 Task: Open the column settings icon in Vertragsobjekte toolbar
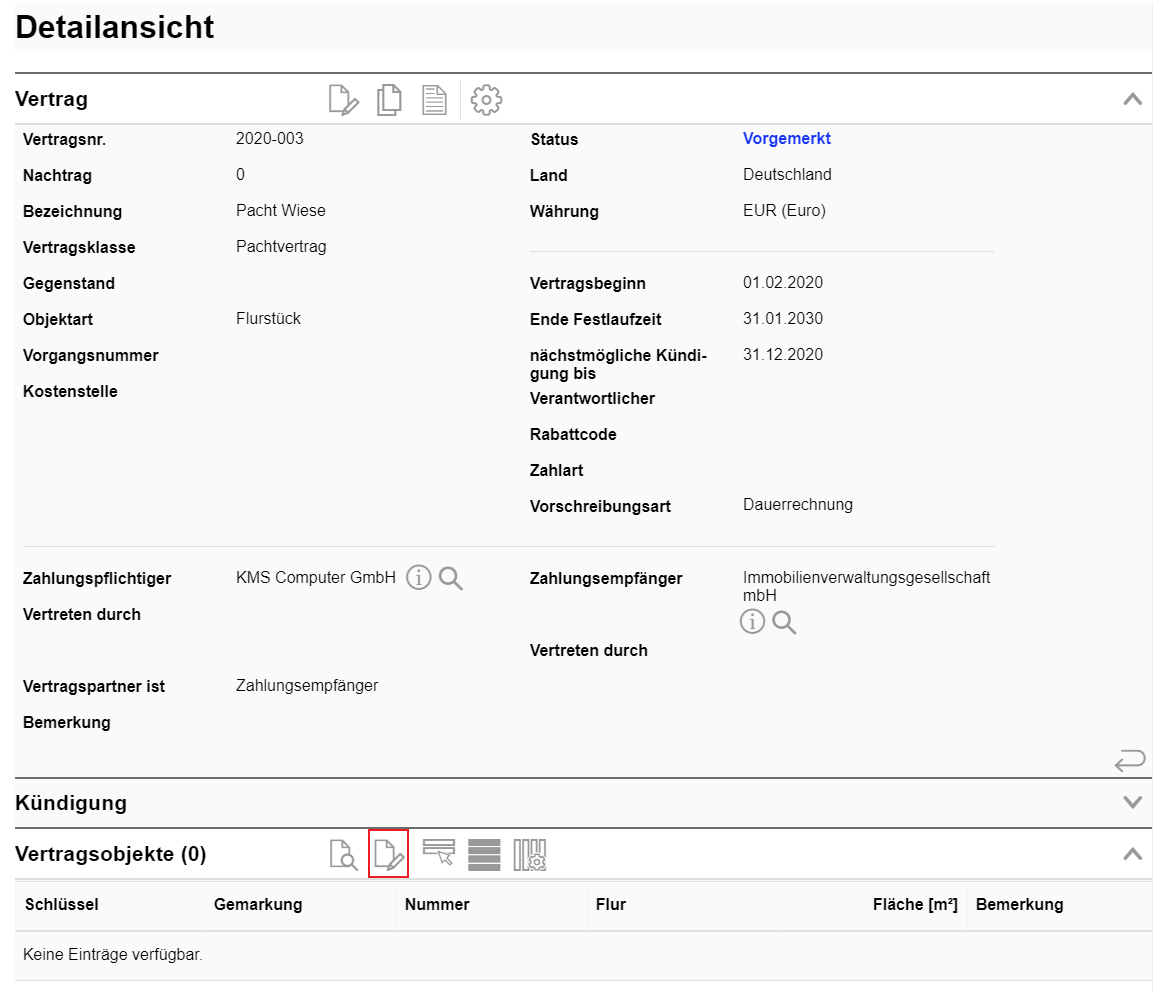point(530,855)
